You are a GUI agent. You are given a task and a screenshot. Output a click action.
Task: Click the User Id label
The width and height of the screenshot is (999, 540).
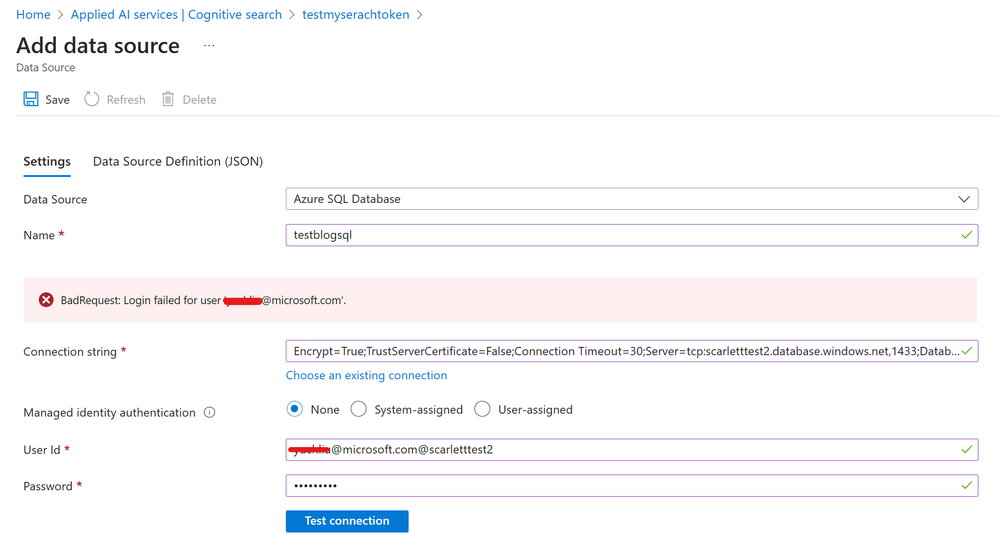(42, 450)
